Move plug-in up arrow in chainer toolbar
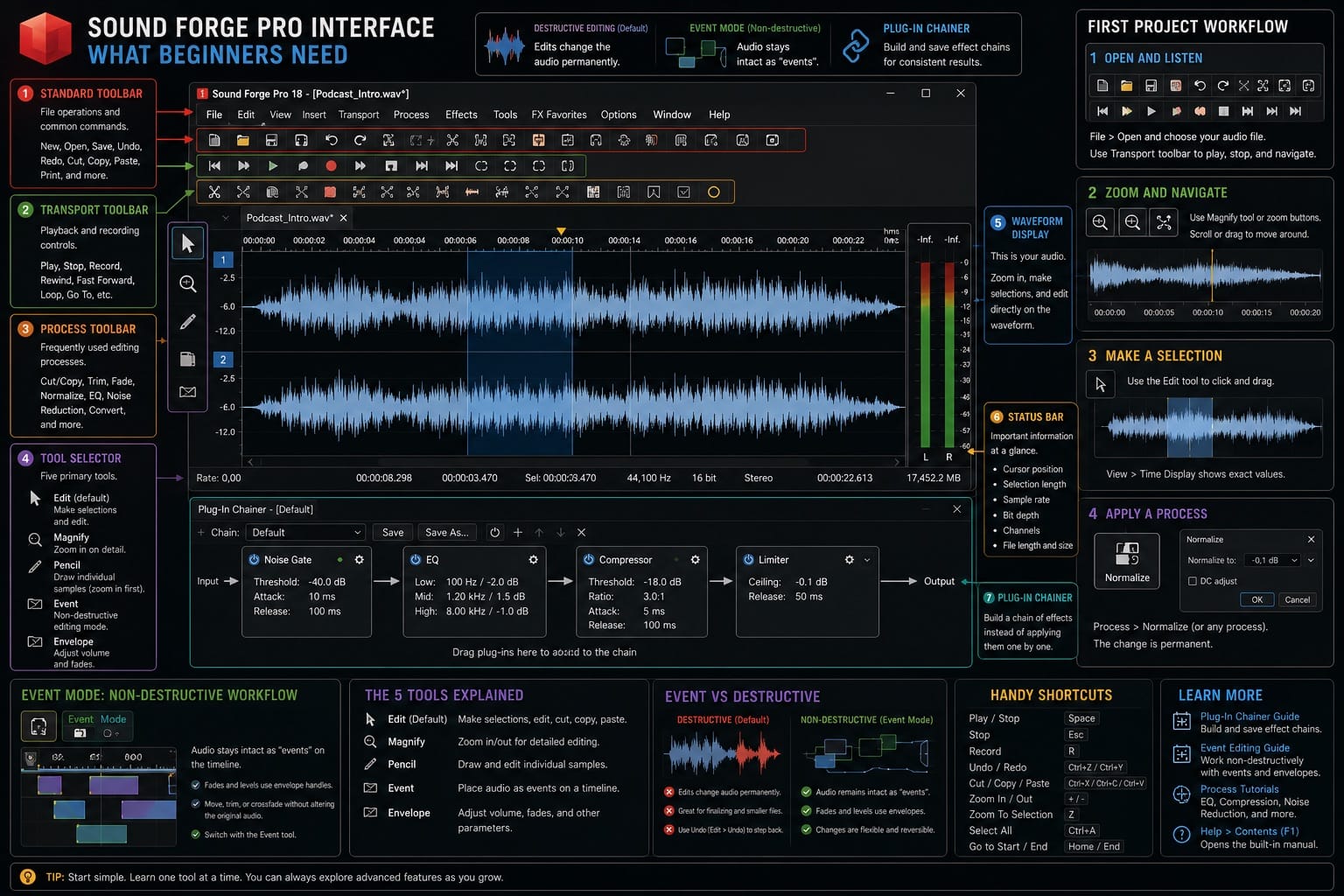The image size is (1344, 896). 539,532
